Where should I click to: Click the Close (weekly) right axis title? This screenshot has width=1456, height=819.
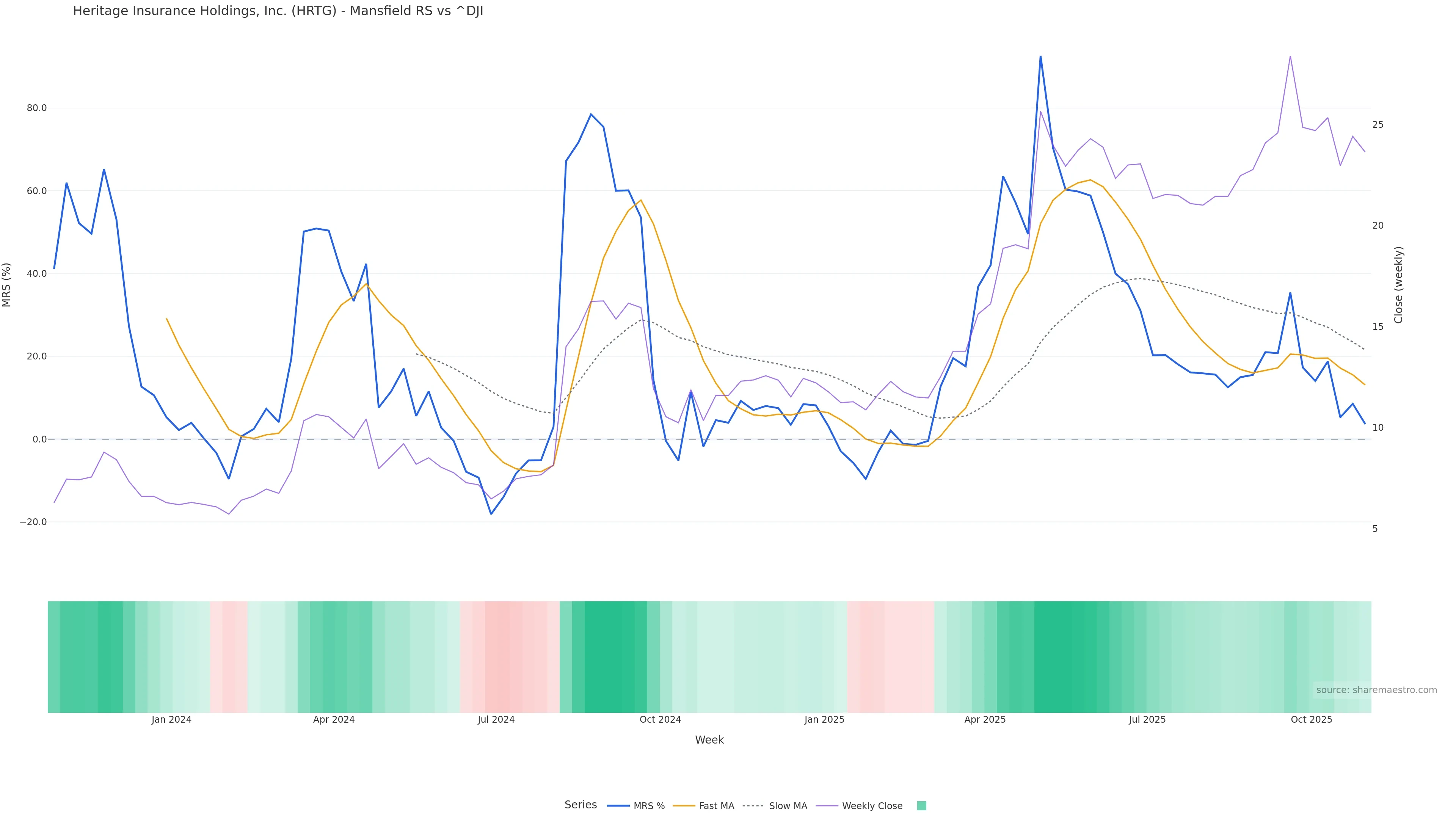pyautogui.click(x=1398, y=285)
